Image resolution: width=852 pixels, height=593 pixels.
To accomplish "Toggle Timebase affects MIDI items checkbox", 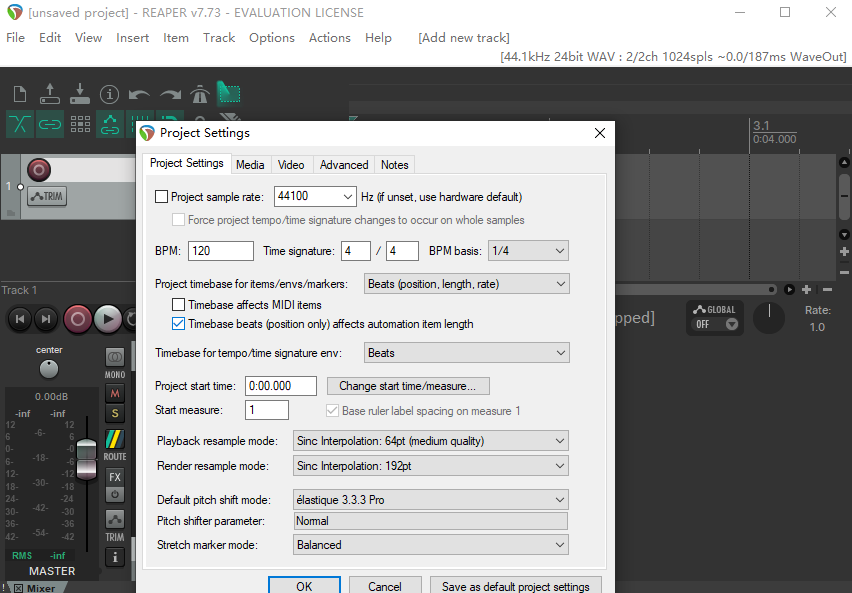I will click(x=178, y=305).
